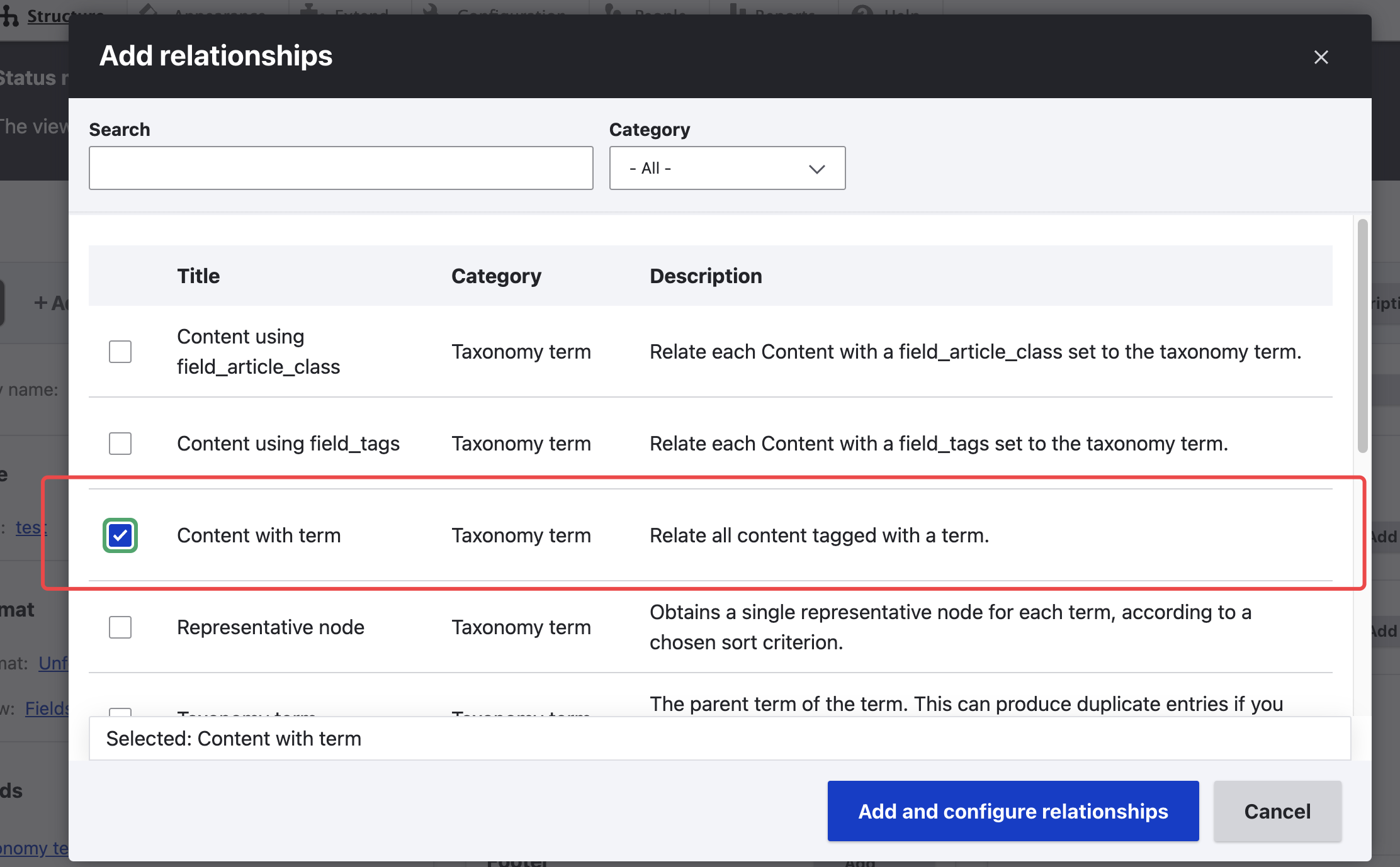Open the Structure menu in admin toolbar
1400x867 pixels.
coord(48,15)
